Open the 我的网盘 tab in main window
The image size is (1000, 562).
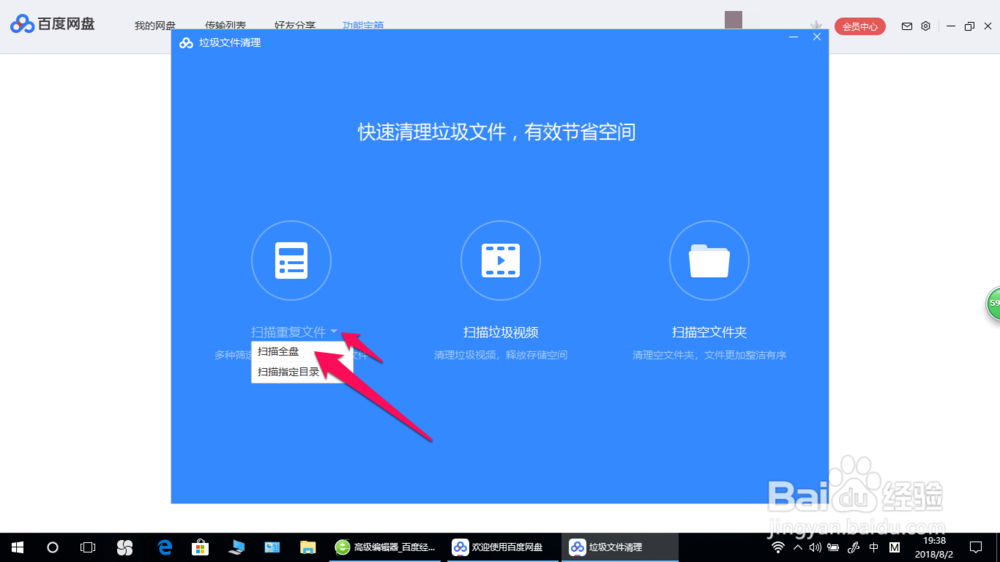click(155, 26)
